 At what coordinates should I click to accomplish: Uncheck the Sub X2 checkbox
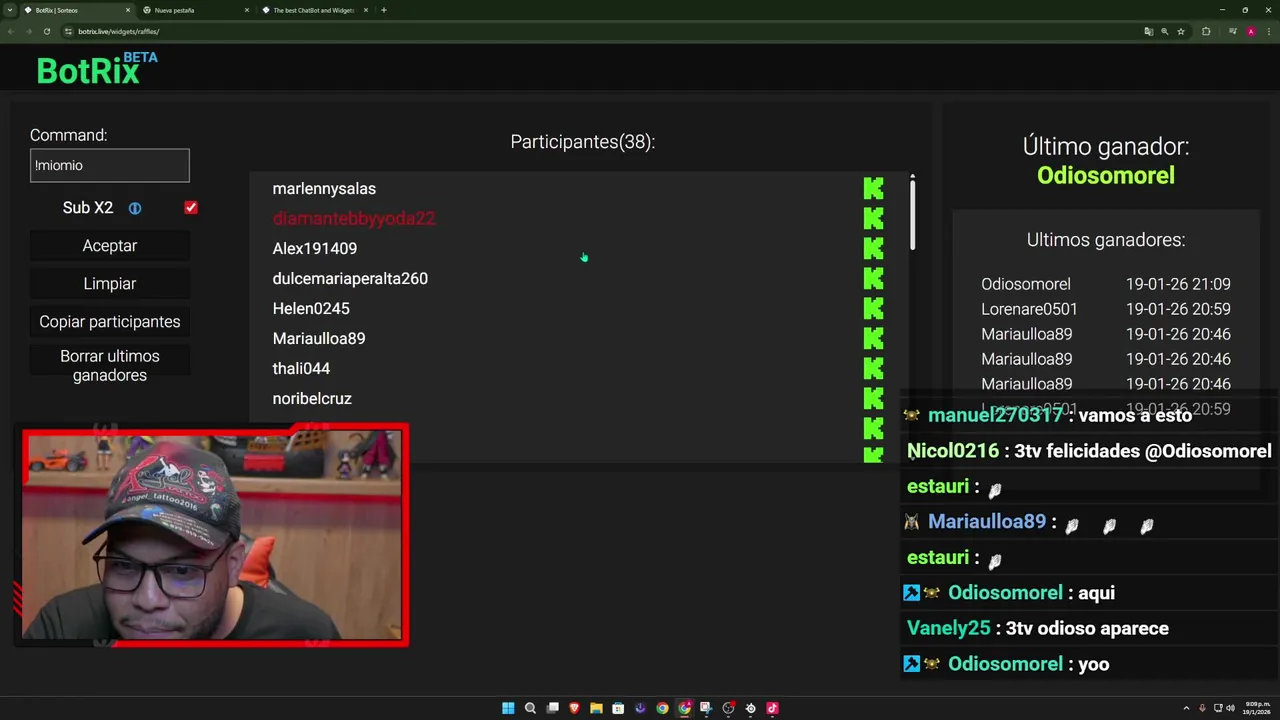click(191, 208)
